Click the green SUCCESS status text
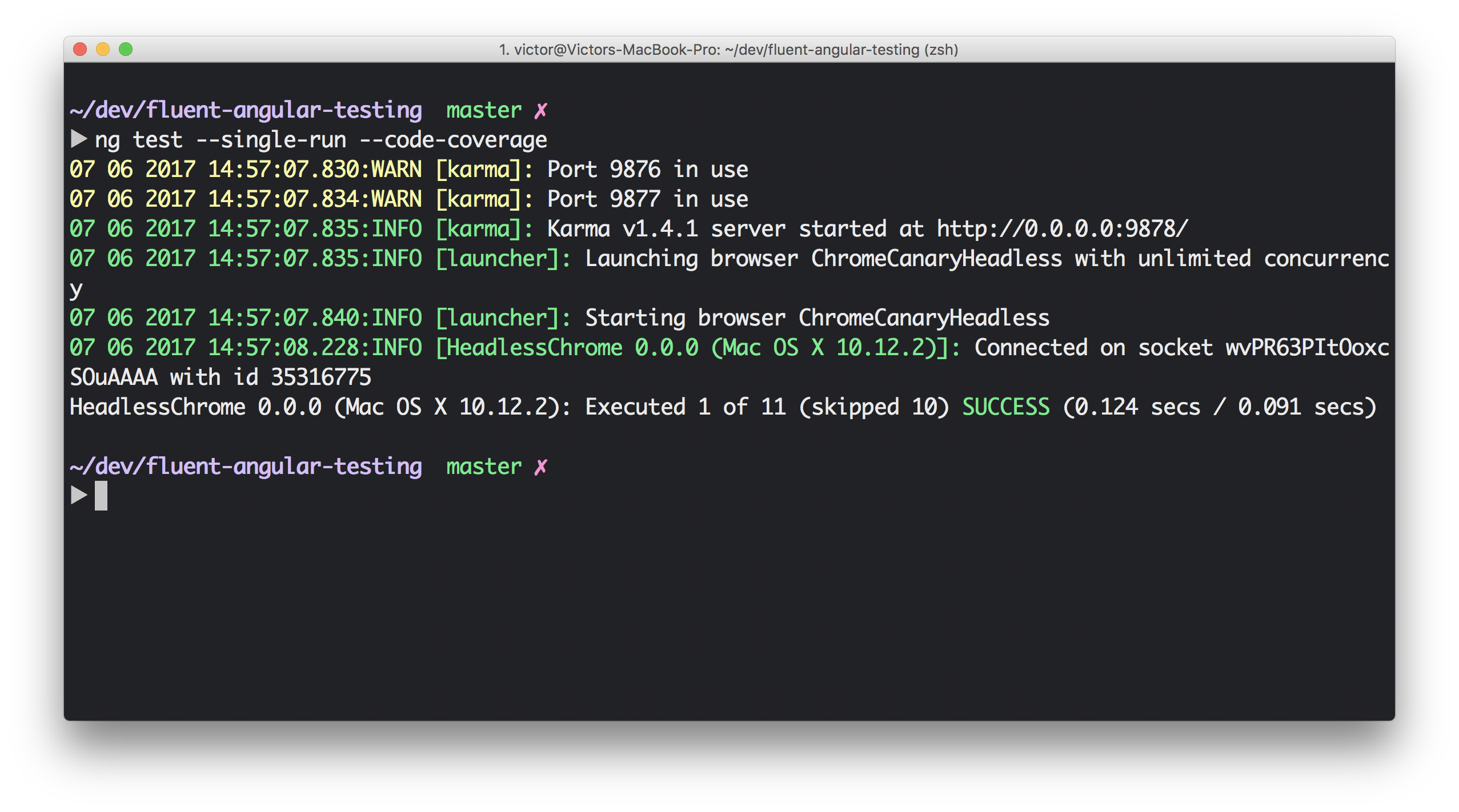Screen dimensions: 1459x812 [x=1005, y=407]
